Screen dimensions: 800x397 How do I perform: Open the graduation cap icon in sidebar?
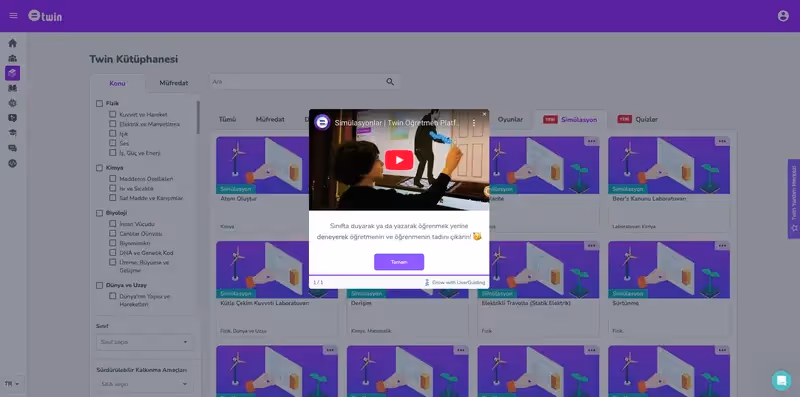tap(13, 133)
